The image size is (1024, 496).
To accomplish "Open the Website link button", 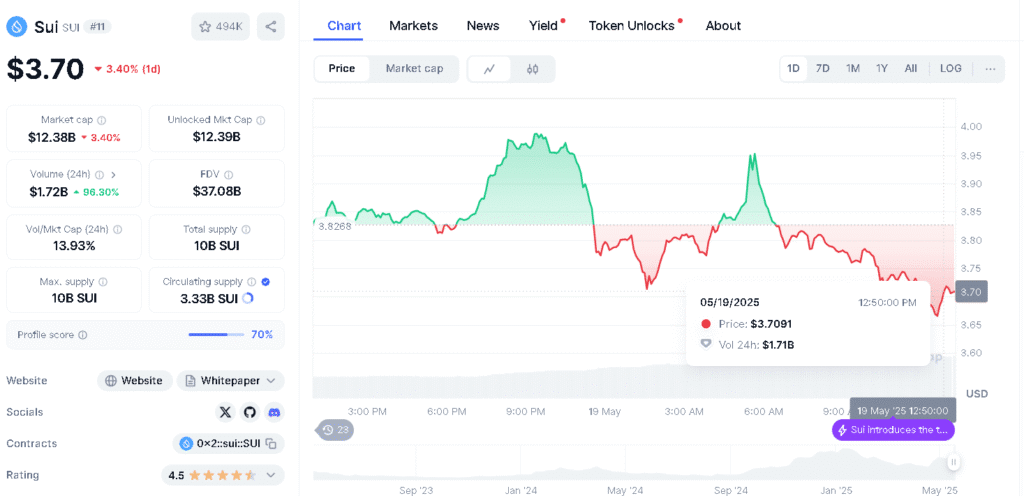I will point(135,380).
